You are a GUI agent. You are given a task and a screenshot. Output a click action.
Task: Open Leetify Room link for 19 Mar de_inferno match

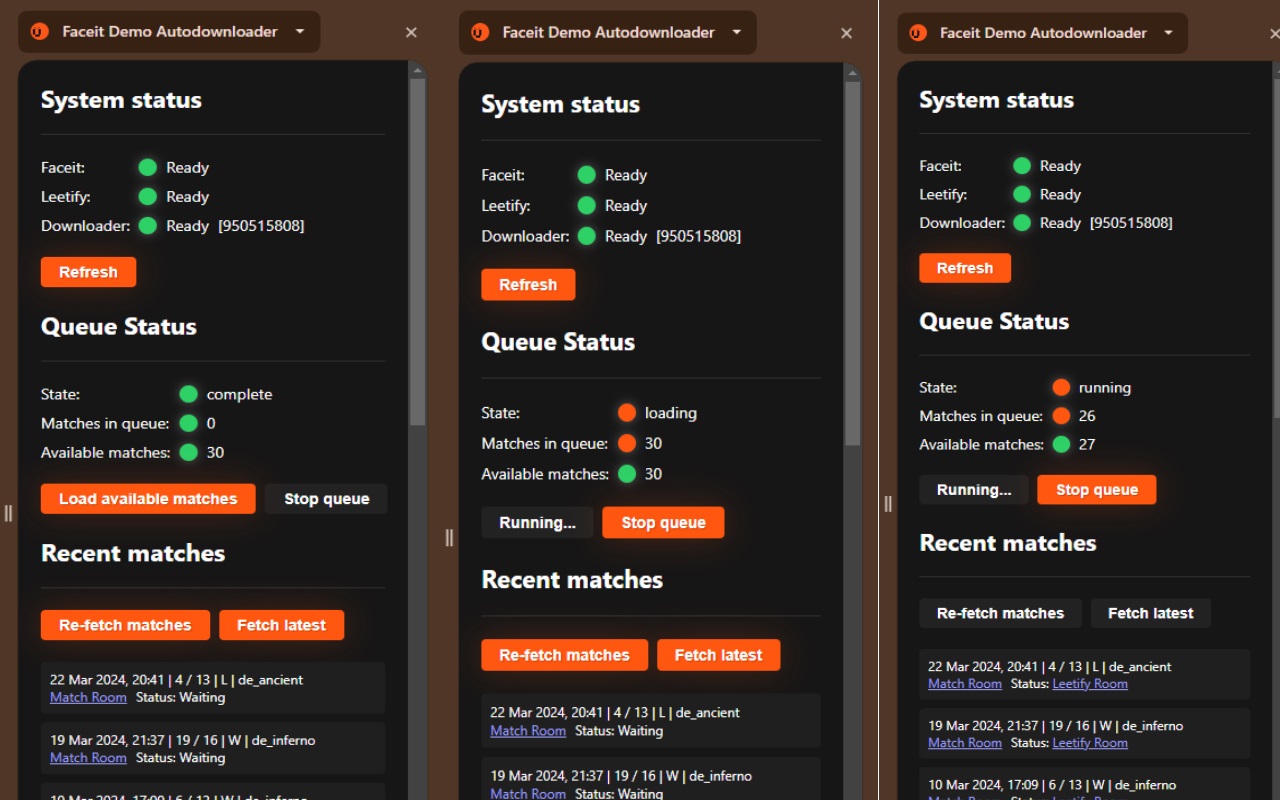click(x=1090, y=743)
